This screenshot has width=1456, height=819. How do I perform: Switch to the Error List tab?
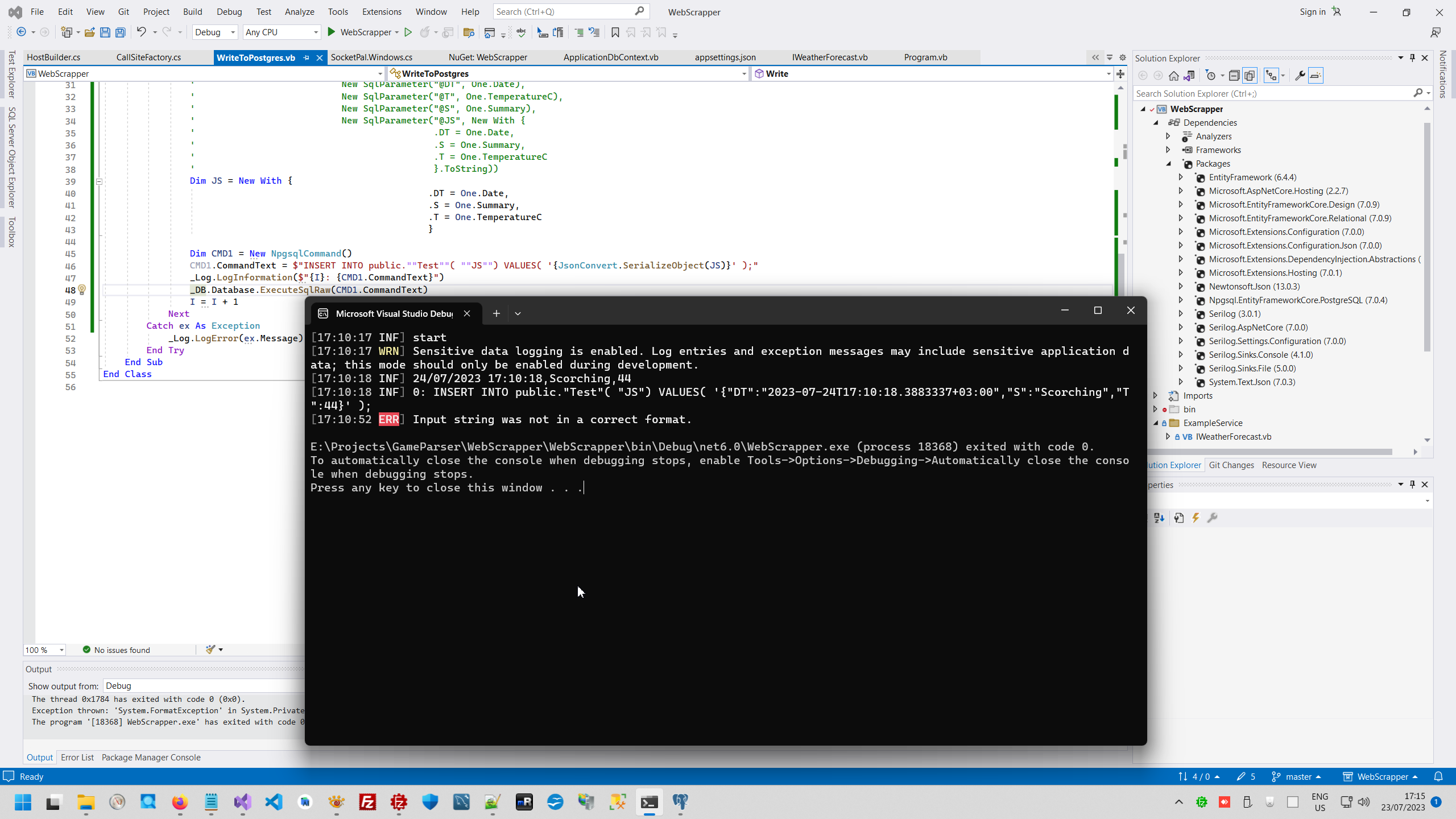tap(77, 757)
